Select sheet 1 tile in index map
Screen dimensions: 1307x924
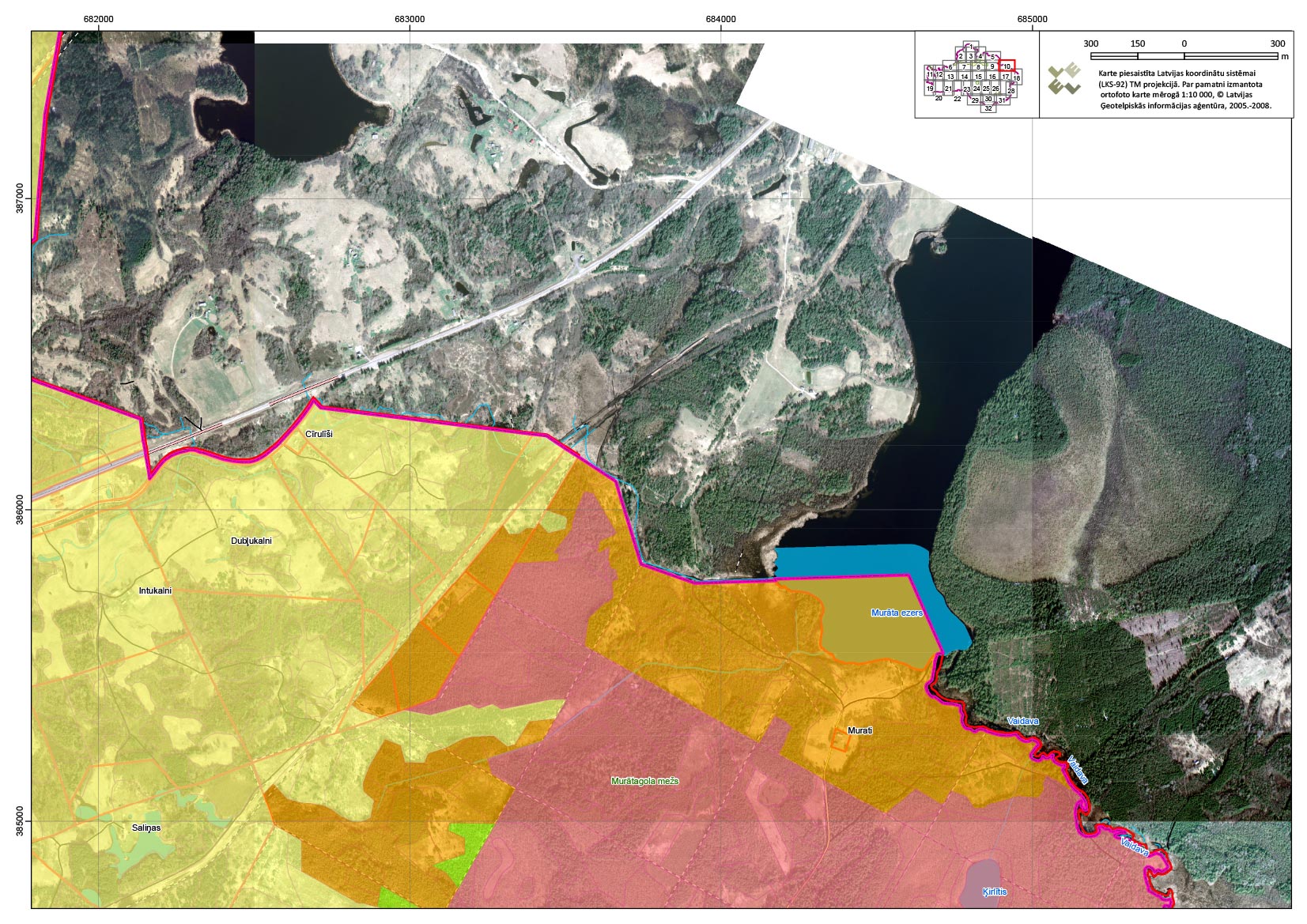pos(969,47)
